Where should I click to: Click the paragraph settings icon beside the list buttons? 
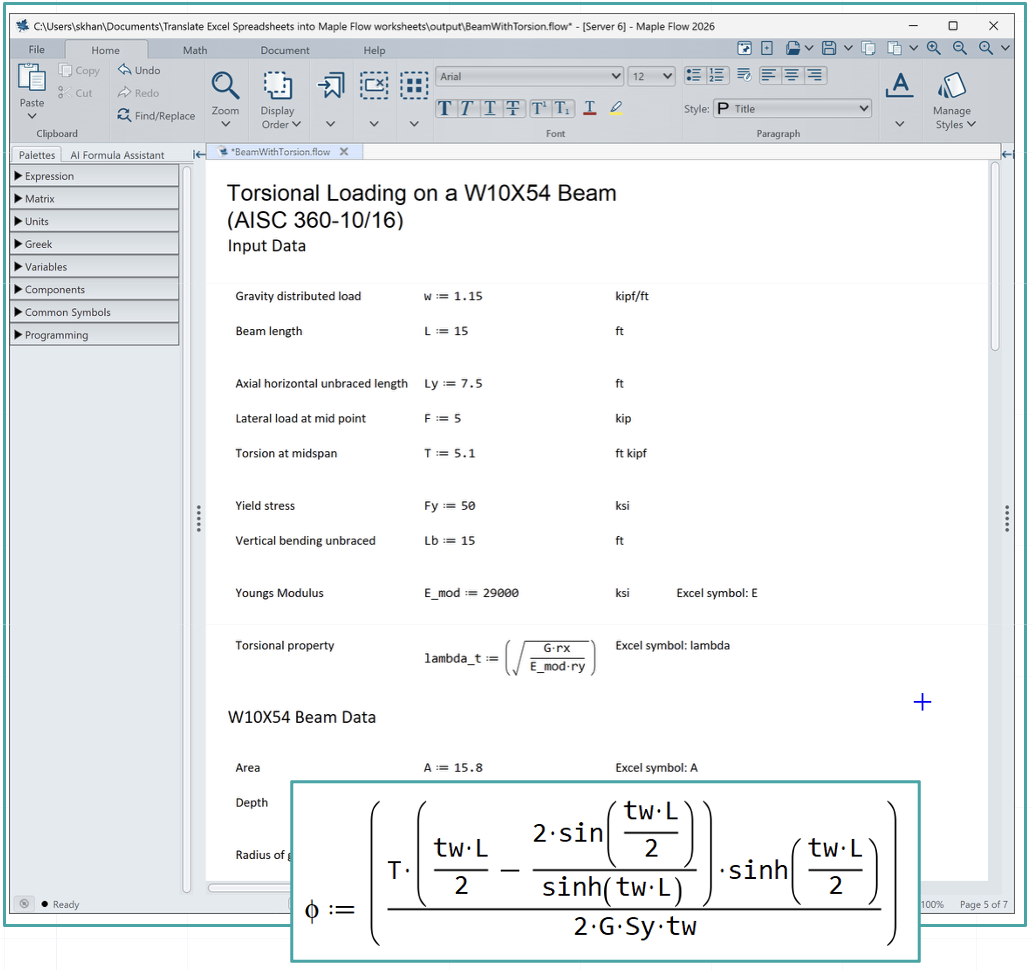(x=744, y=75)
